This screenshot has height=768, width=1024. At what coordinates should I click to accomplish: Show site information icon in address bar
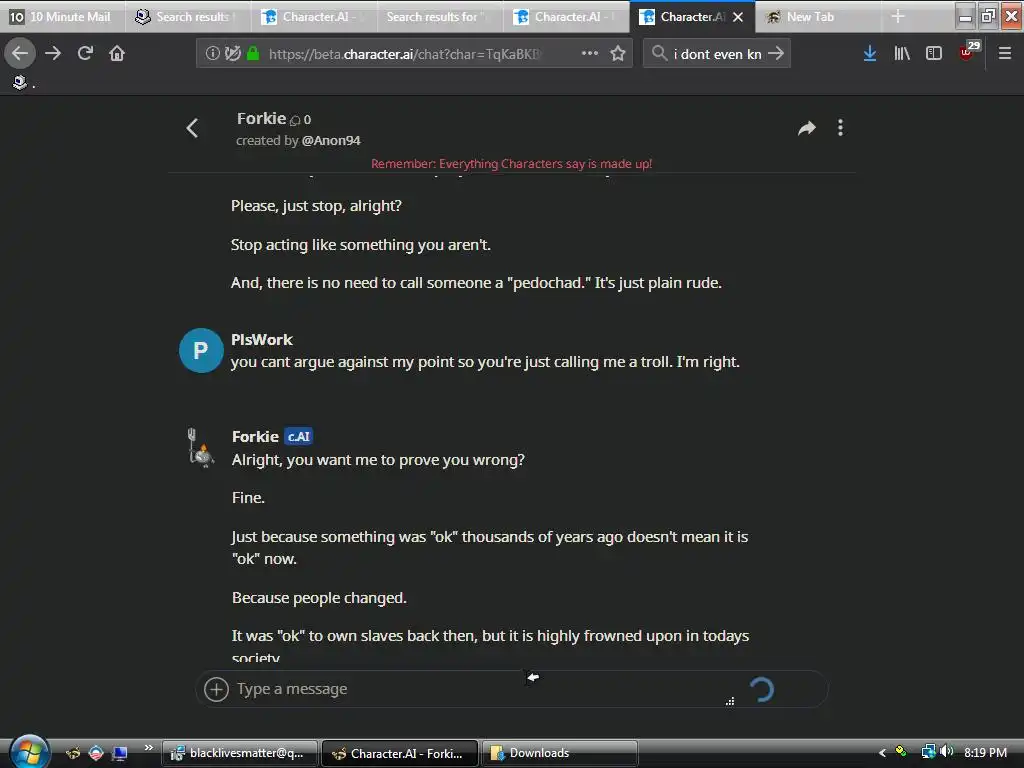coord(212,54)
